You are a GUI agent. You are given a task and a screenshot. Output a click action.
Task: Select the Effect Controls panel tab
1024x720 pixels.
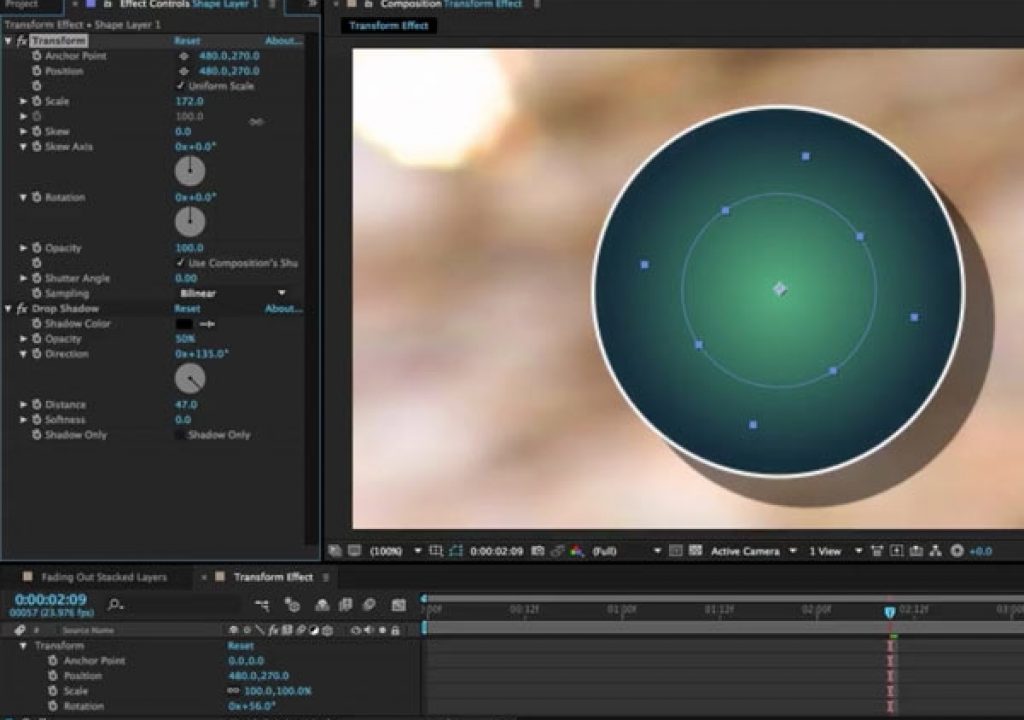[189, 4]
